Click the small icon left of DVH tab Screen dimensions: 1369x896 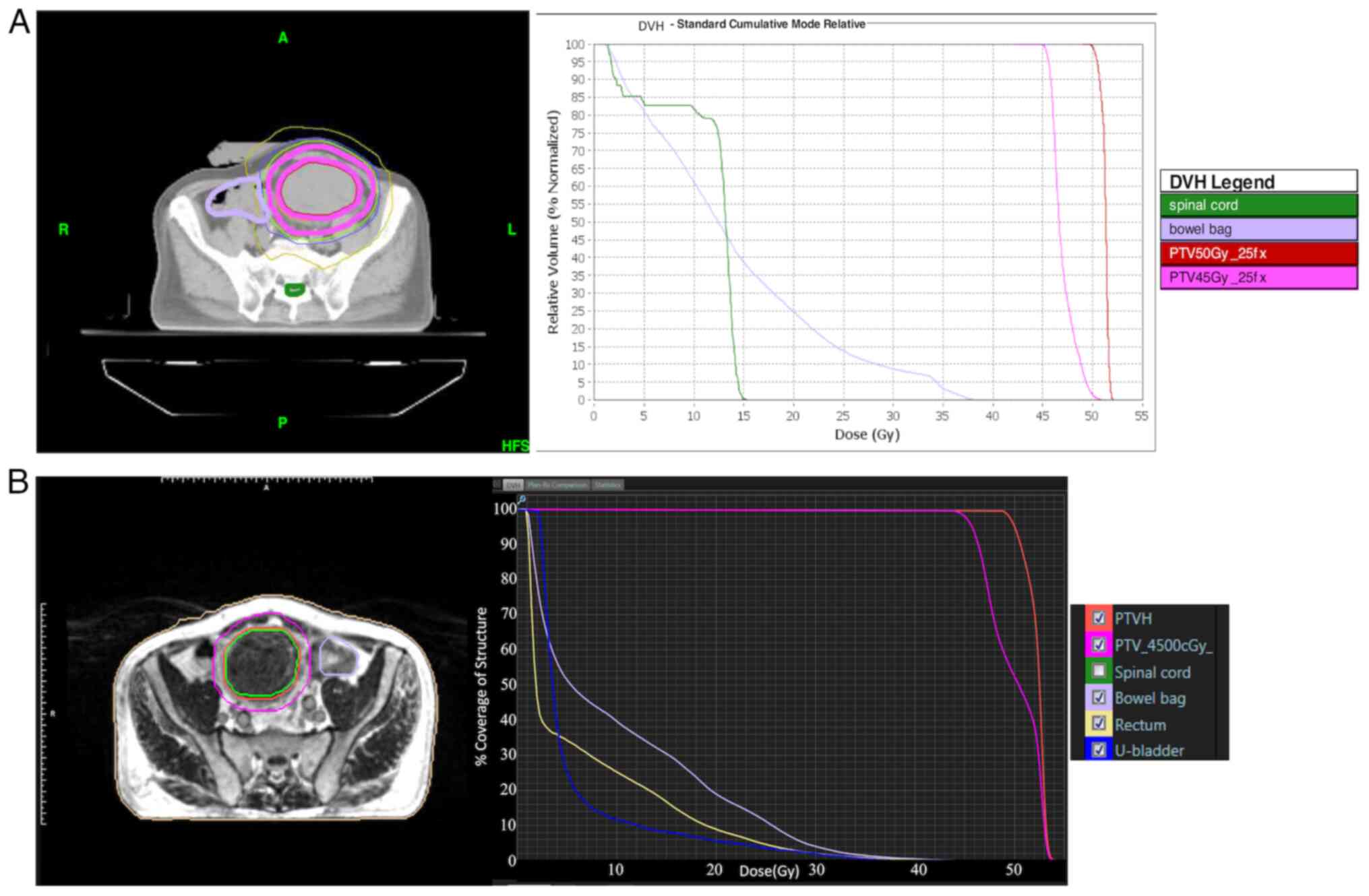point(497,484)
